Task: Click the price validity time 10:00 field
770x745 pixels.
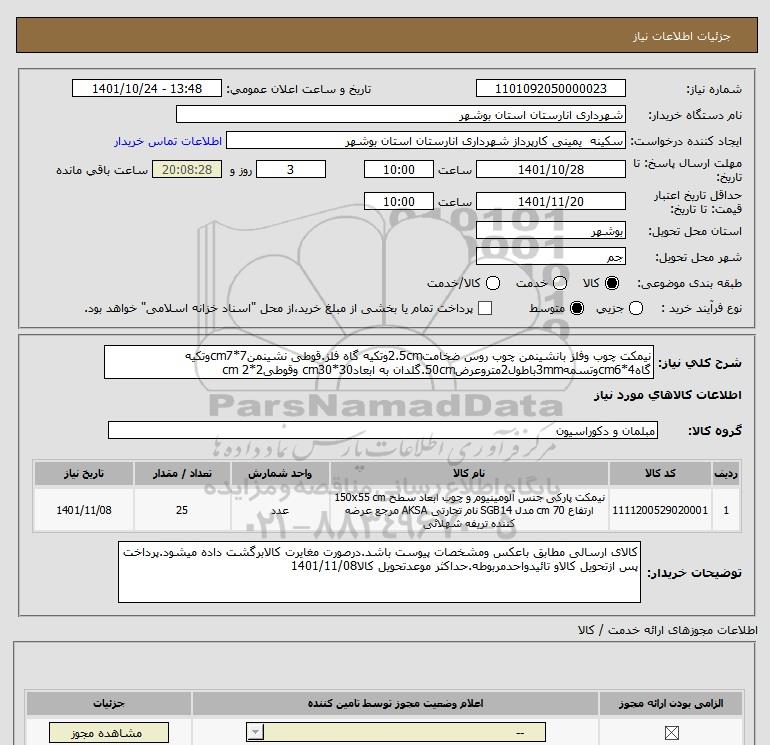Action: pos(399,201)
